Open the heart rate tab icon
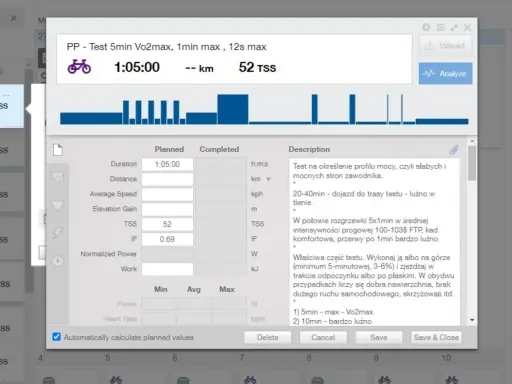Image resolution: width=512 pixels, height=384 pixels. coord(58,205)
